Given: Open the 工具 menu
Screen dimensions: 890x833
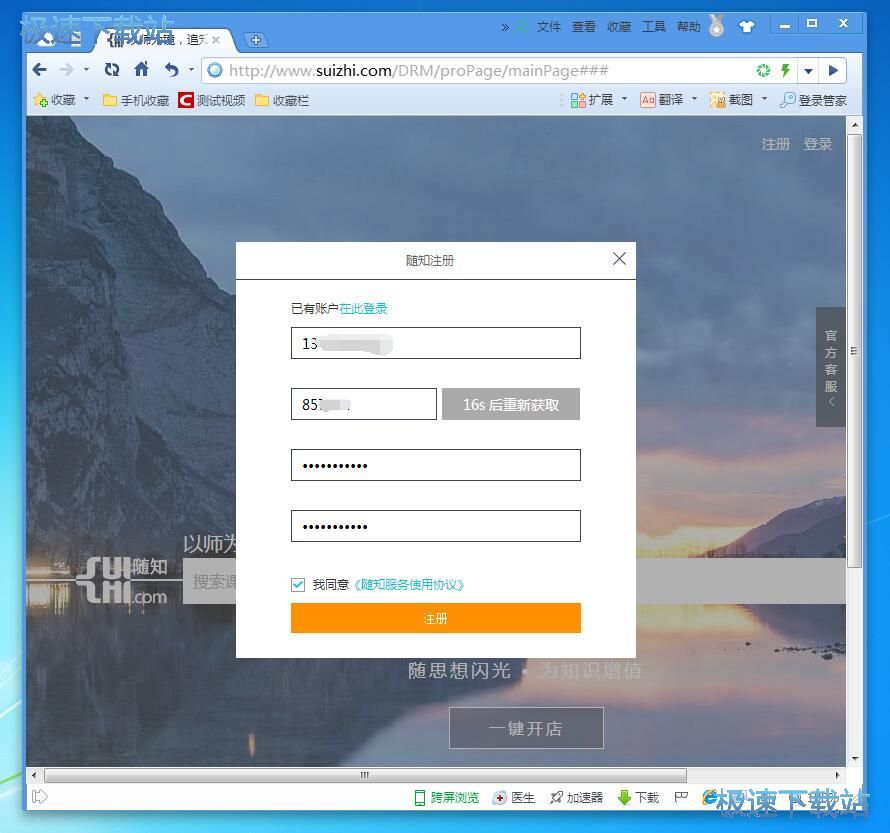Looking at the screenshot, I should [x=653, y=27].
